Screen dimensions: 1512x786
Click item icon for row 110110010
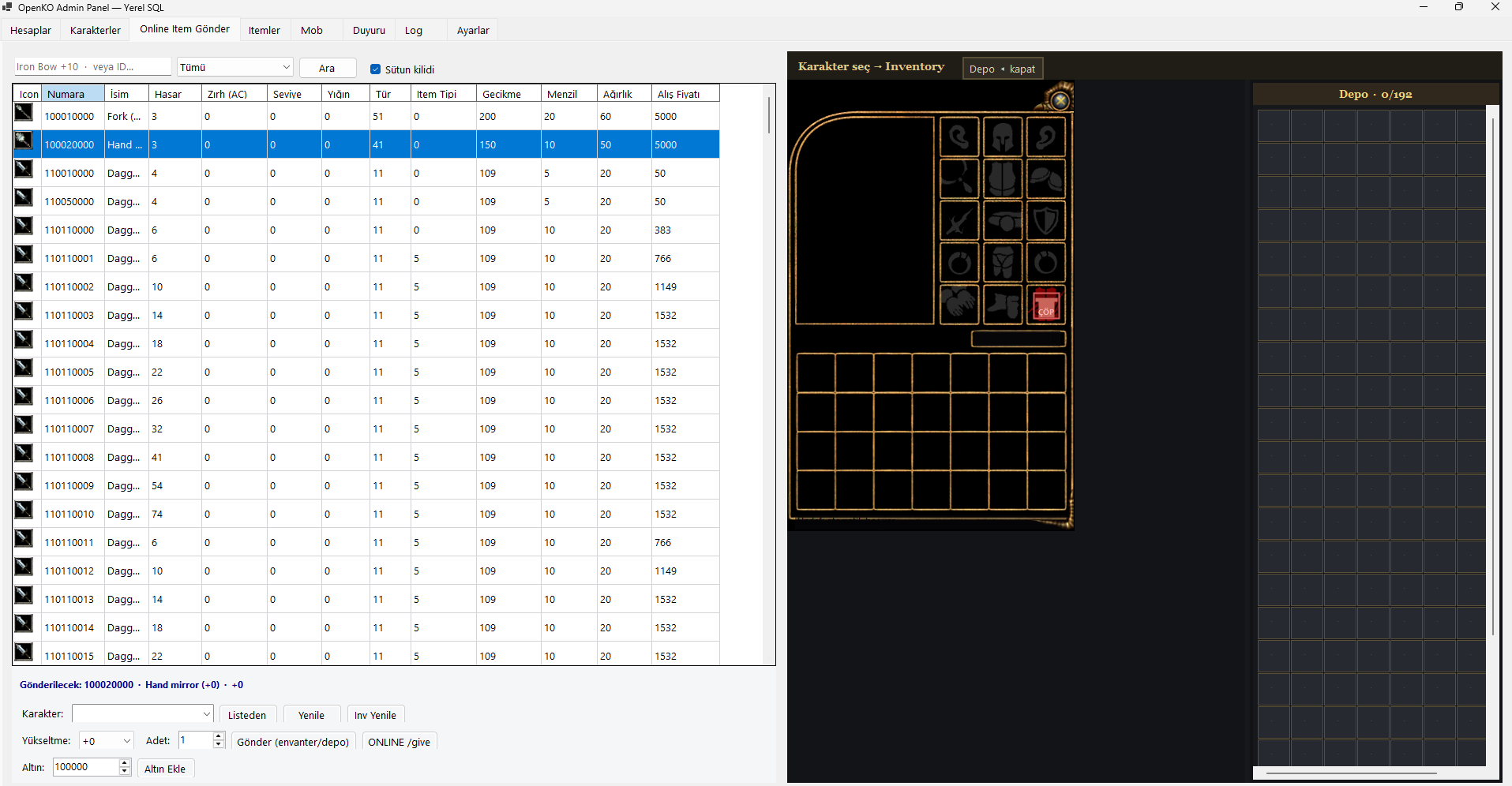click(x=24, y=510)
